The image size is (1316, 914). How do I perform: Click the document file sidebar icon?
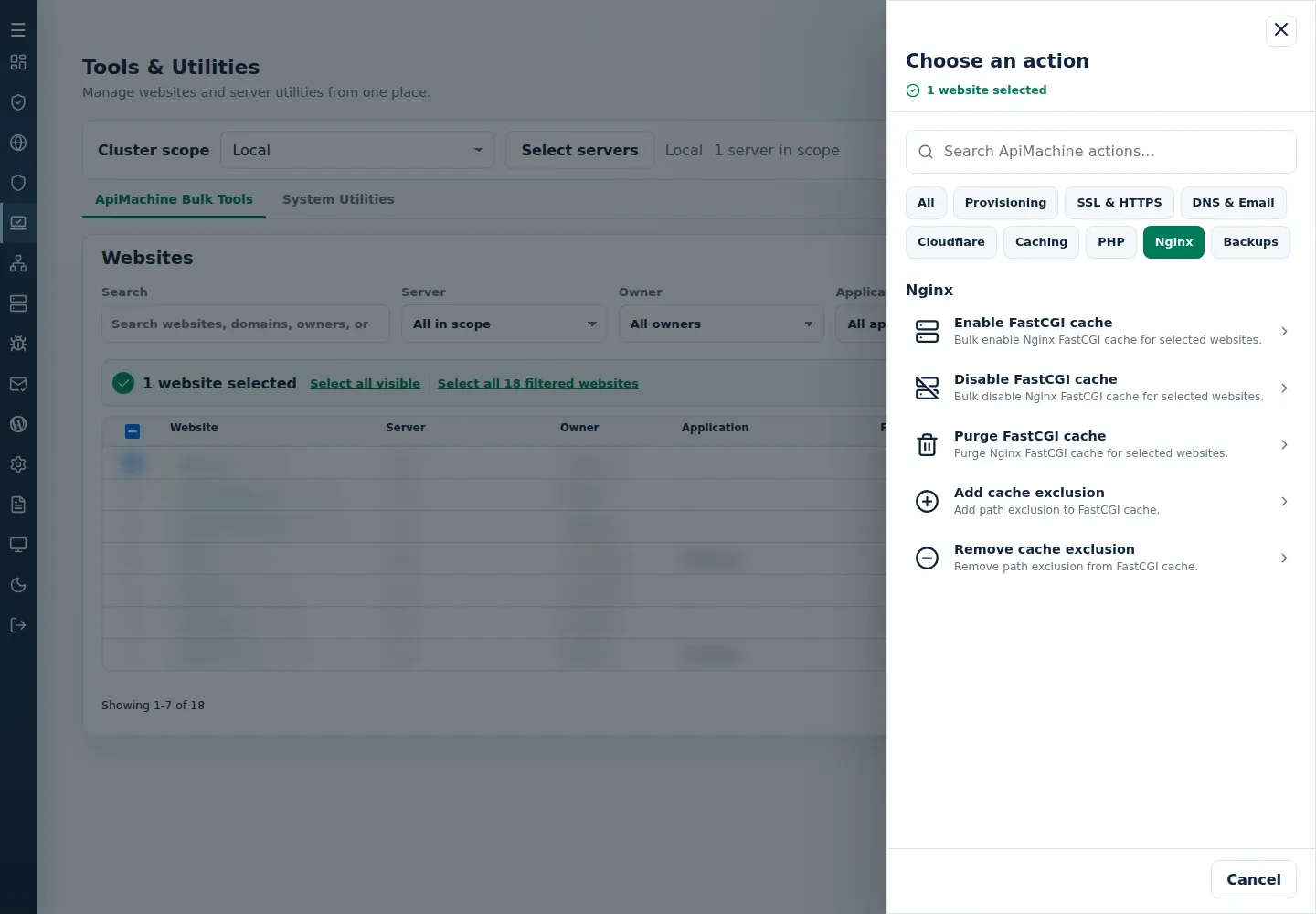18,505
